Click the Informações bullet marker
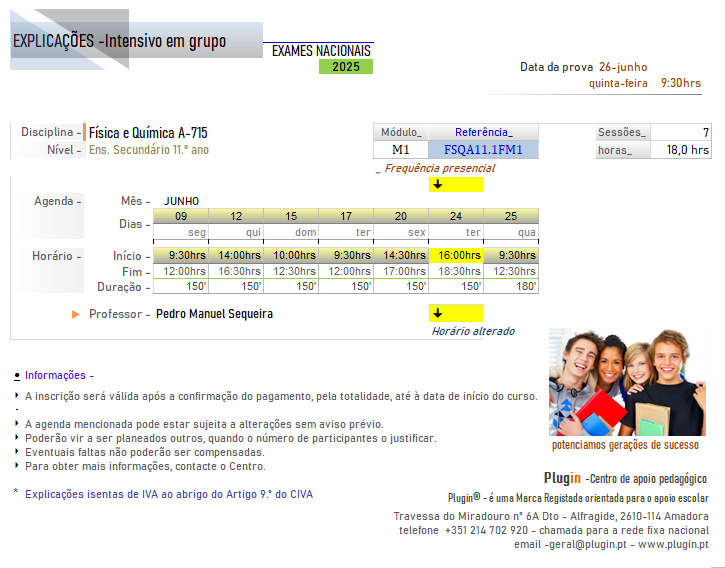 [x=17, y=376]
